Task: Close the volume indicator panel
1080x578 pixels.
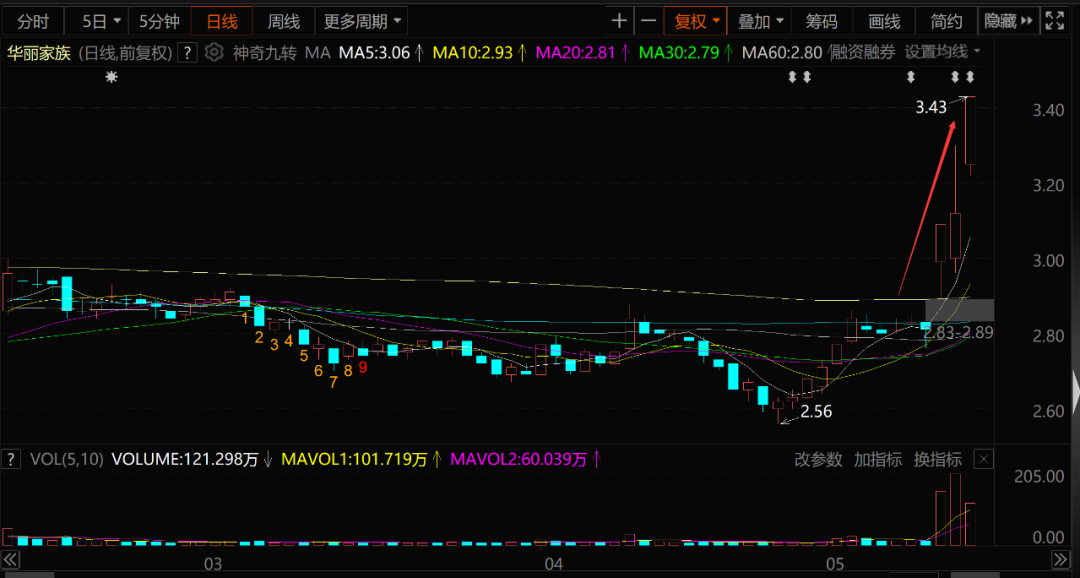Action: pyautogui.click(x=985, y=460)
